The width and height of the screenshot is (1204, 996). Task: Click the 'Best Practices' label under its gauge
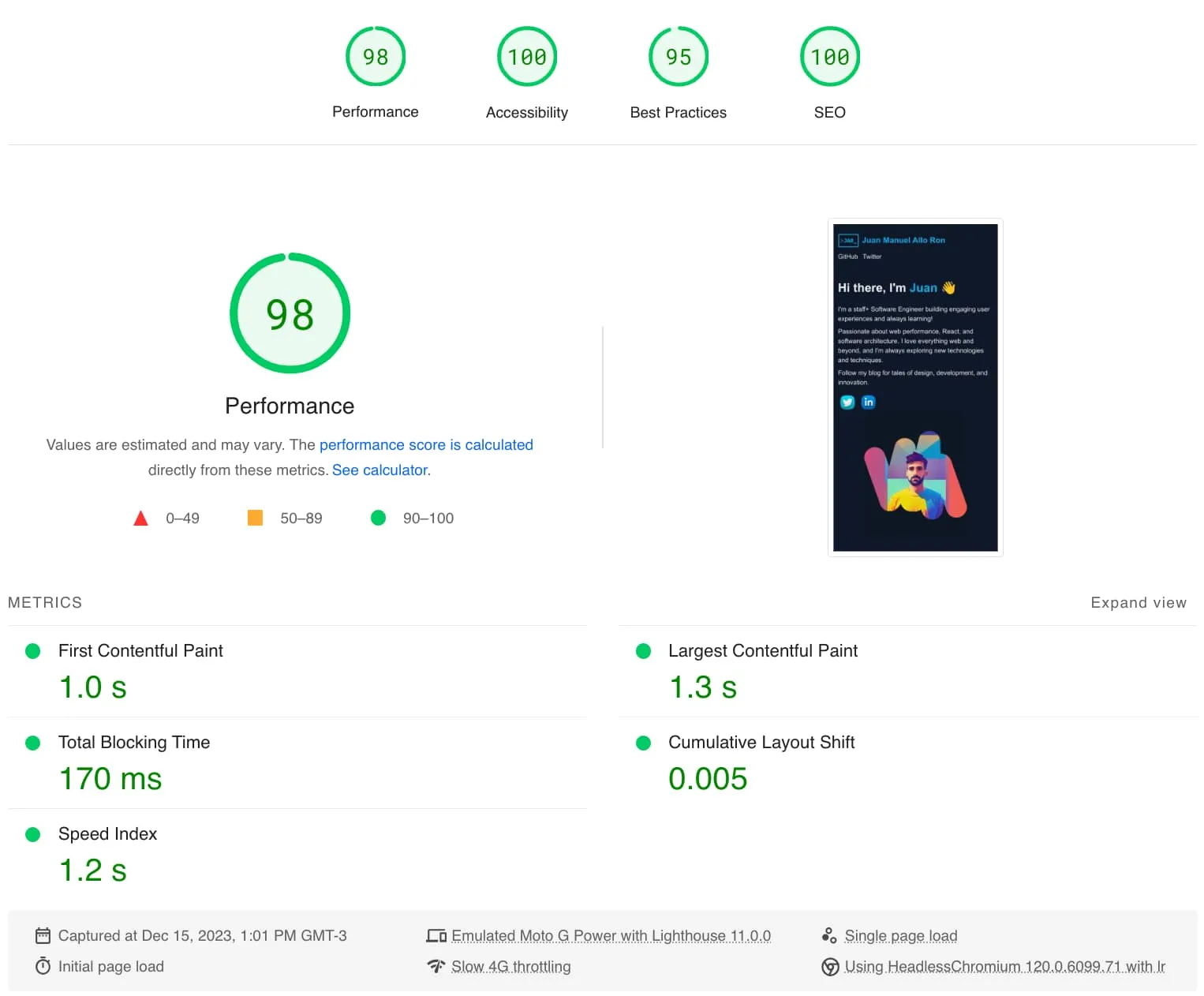pos(679,113)
